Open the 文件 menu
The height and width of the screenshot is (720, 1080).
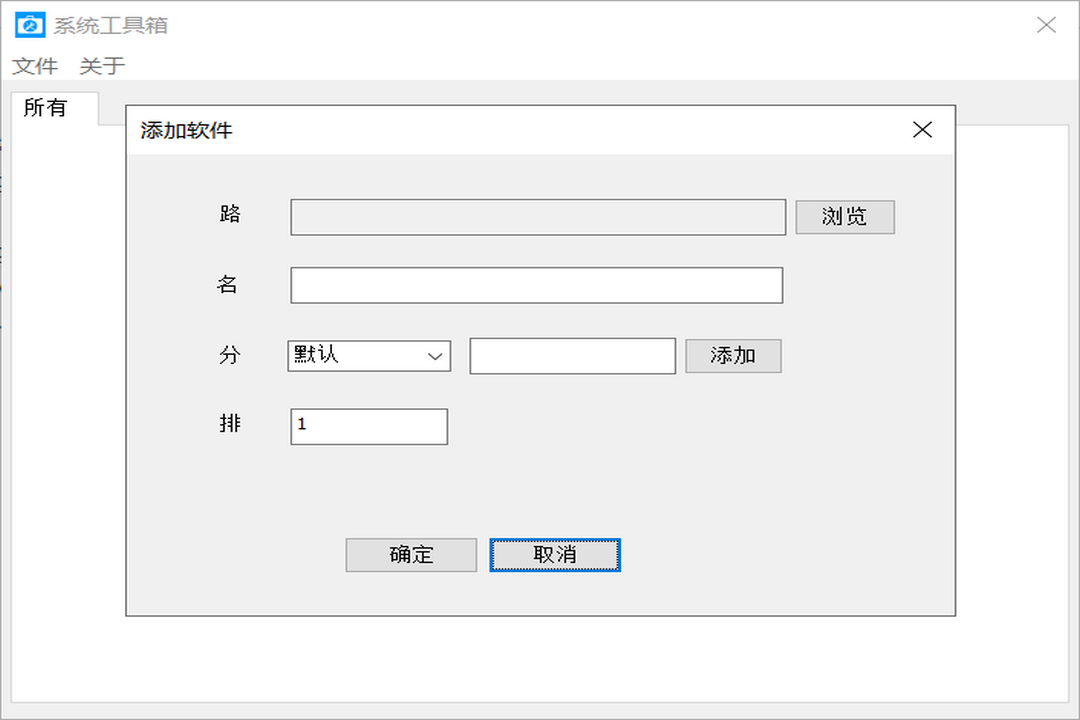click(x=34, y=66)
